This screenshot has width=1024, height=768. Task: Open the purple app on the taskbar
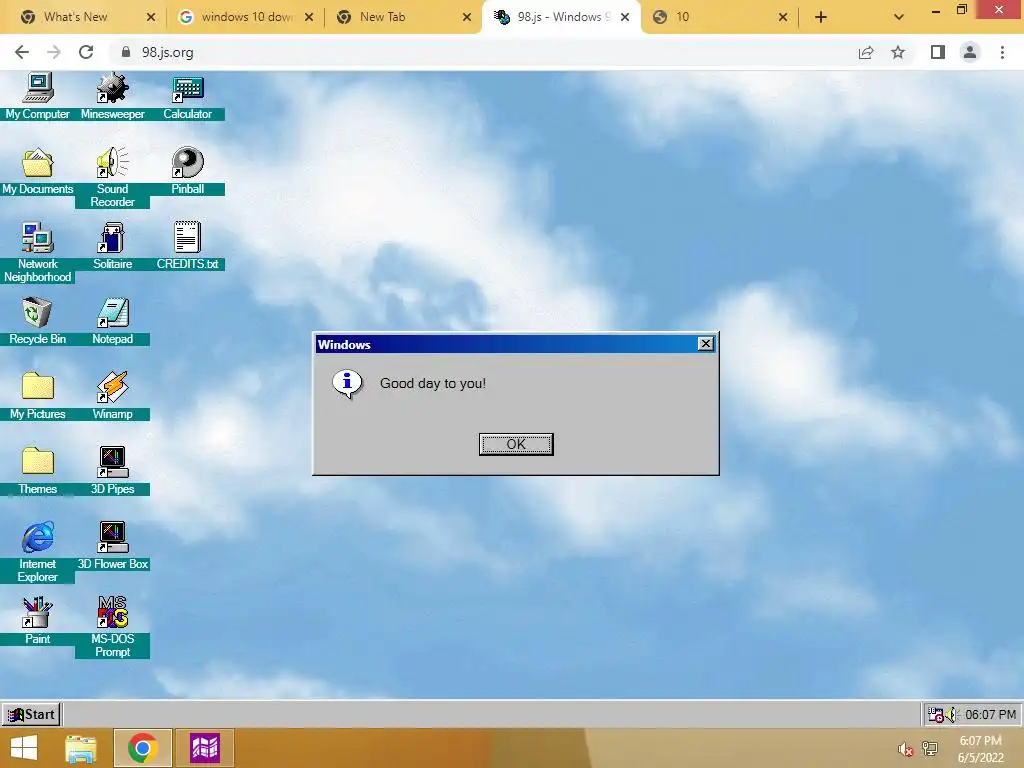204,748
